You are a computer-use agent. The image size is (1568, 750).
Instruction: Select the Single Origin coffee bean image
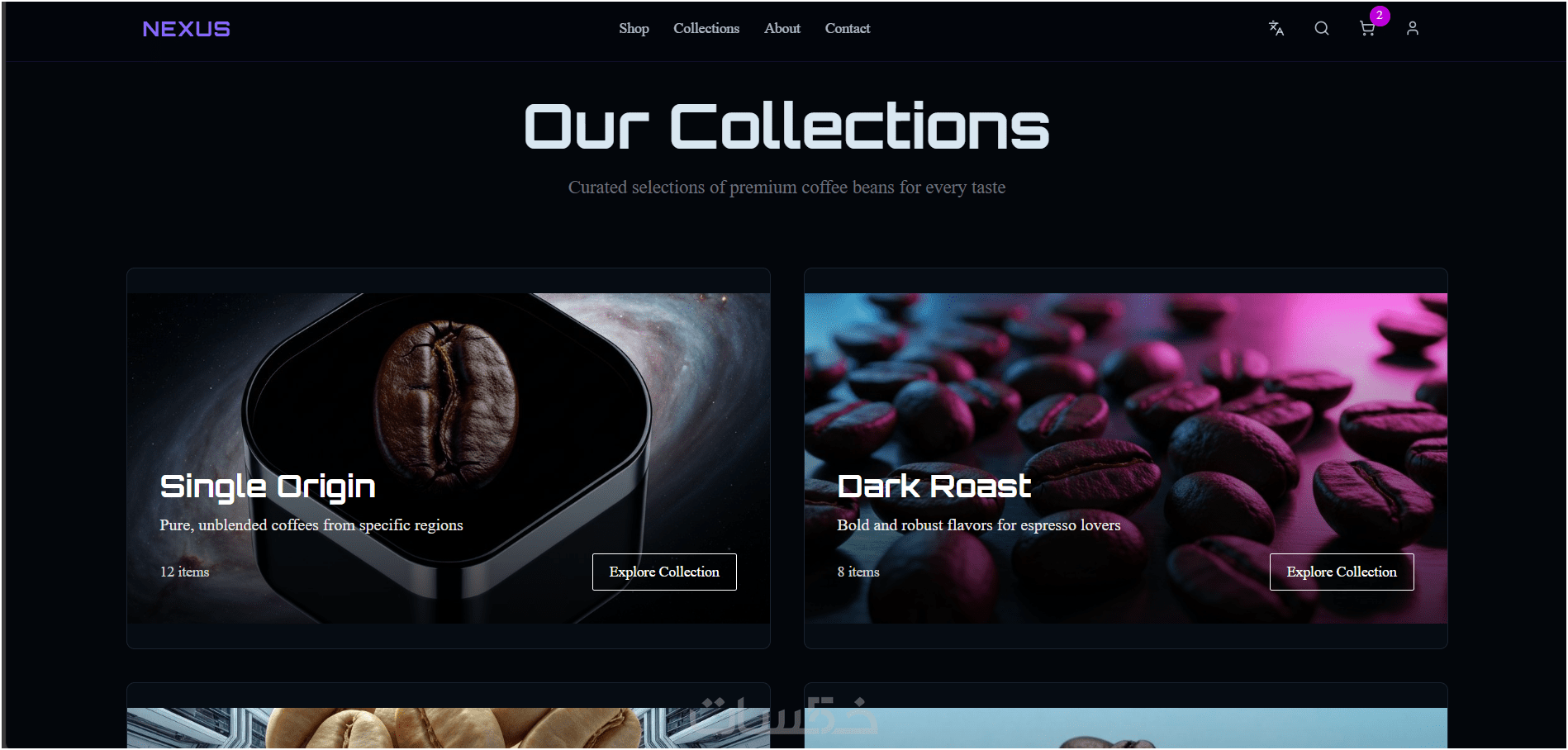point(449,458)
